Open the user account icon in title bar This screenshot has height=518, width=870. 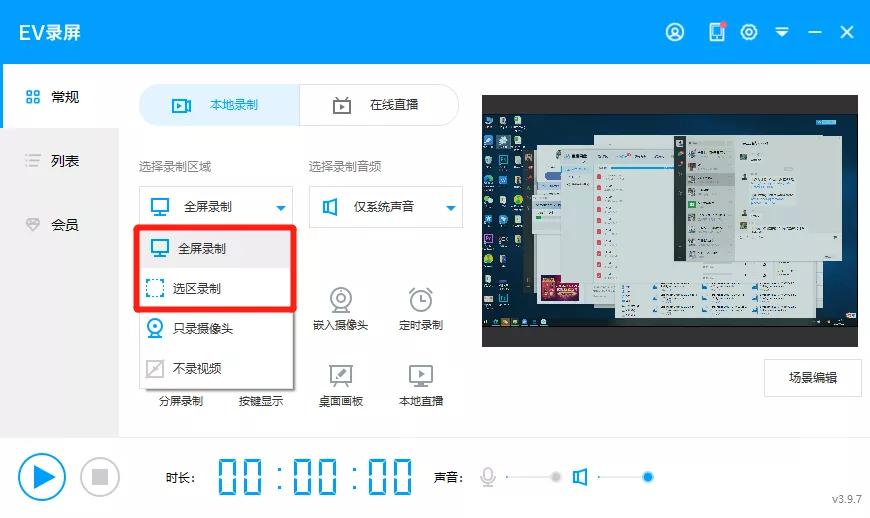tap(675, 32)
